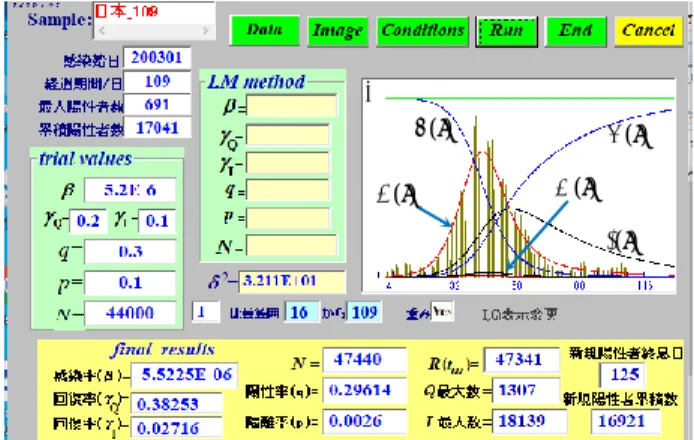The height and width of the screenshot is (440, 694).
Task: Click LM method p output field
Action: pos(288,218)
